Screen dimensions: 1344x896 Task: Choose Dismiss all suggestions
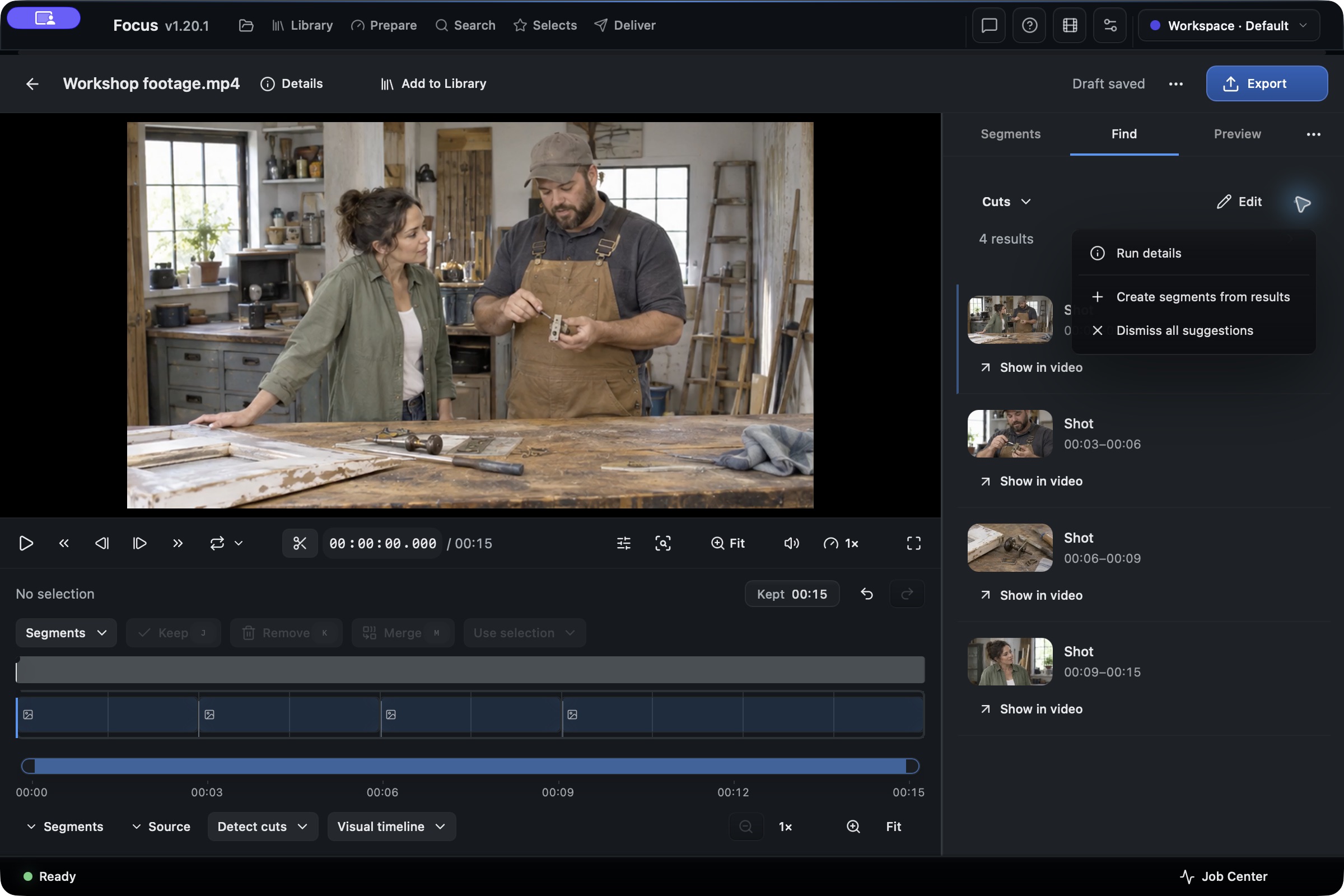(1194, 330)
